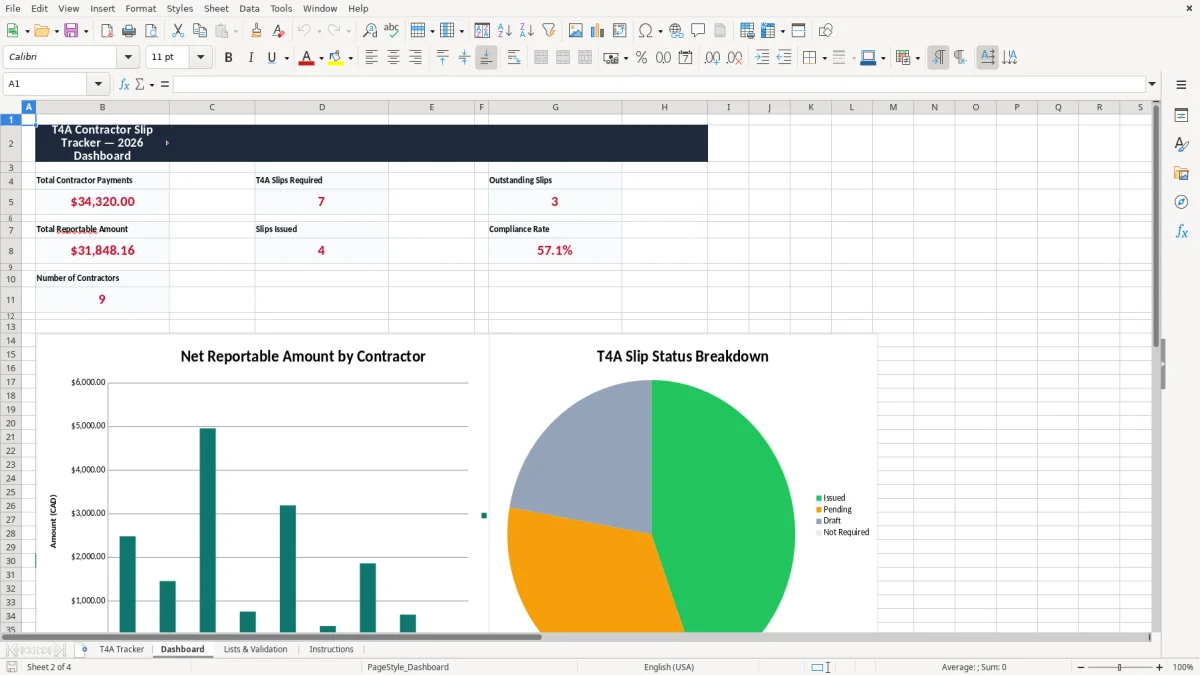
Task: Open Print Preview from toolbar
Action: pos(150,31)
